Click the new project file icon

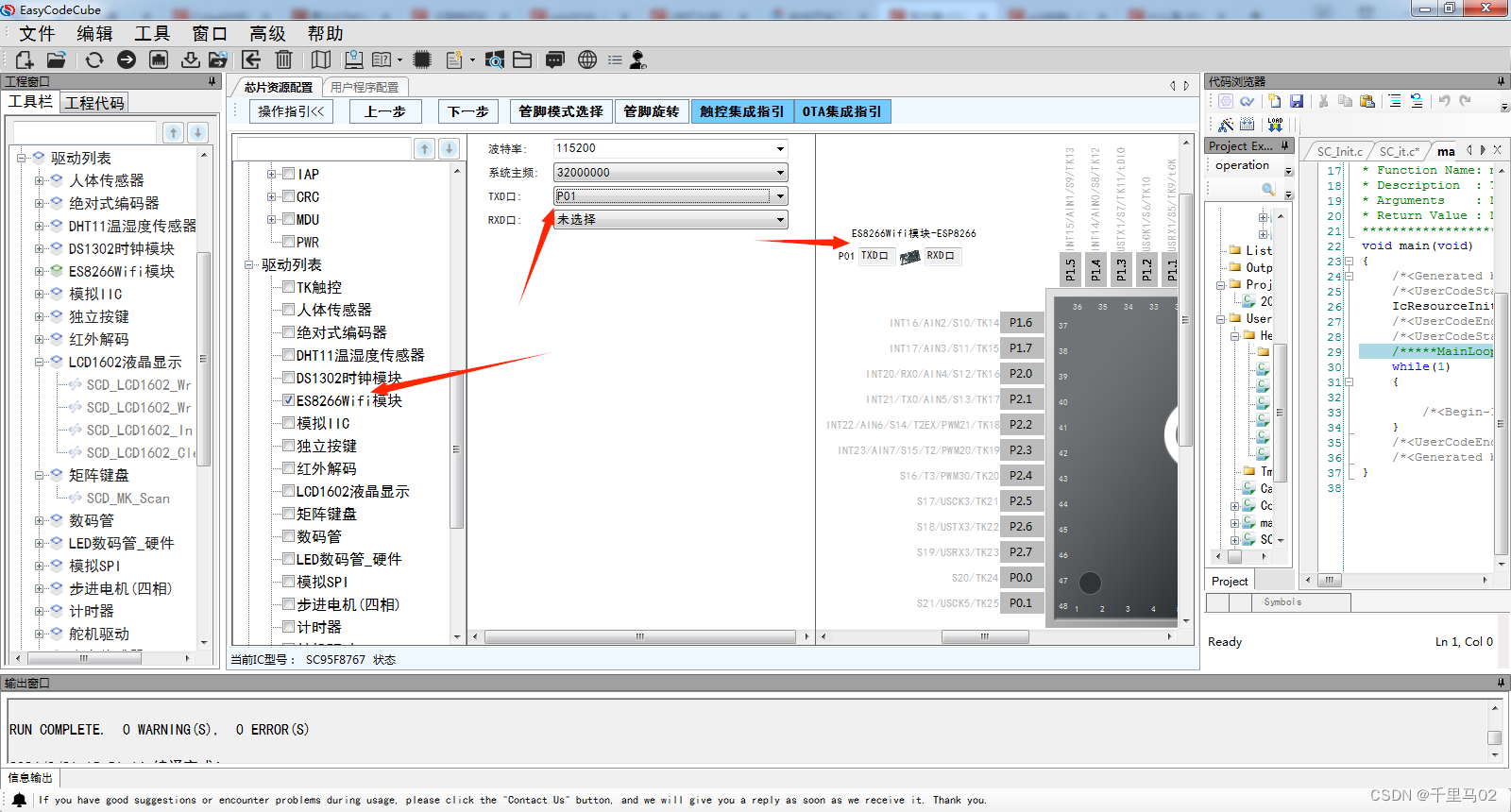pos(25,59)
